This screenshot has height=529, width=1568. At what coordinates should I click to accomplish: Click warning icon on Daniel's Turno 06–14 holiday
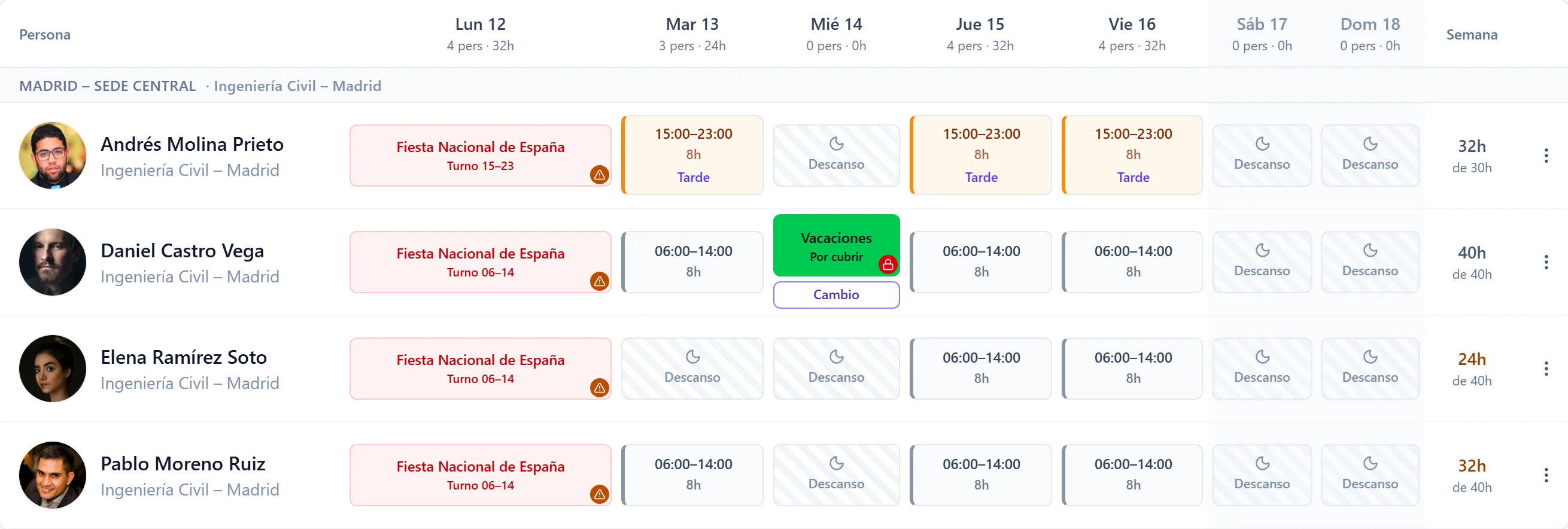[599, 281]
